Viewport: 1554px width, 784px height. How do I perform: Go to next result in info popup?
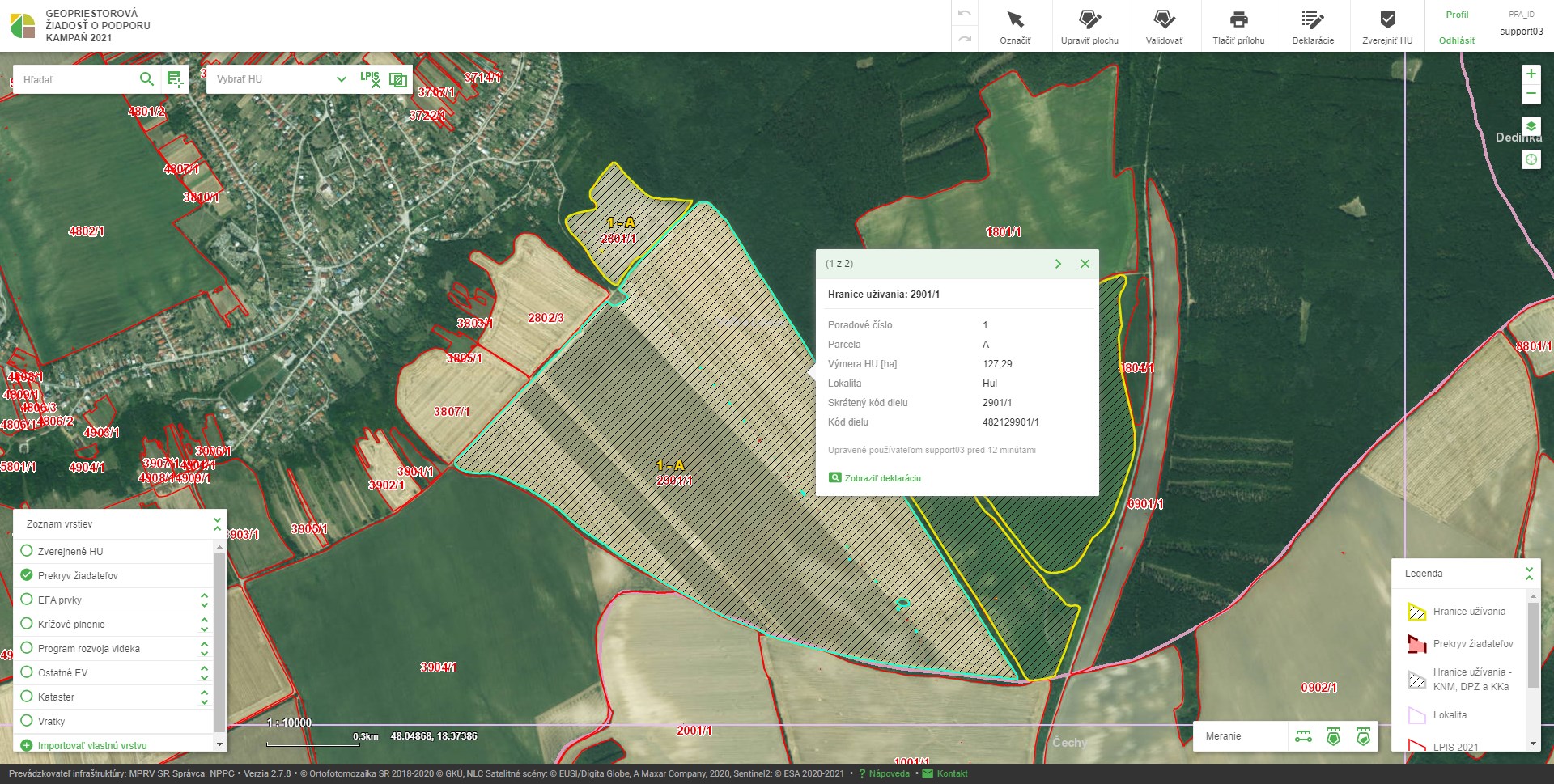pyautogui.click(x=1058, y=264)
